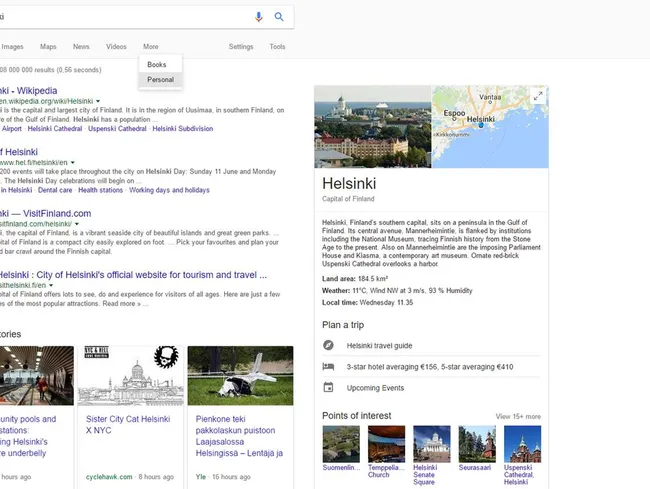Open the More search menu
Image resolution: width=650 pixels, height=489 pixels.
pos(150,46)
